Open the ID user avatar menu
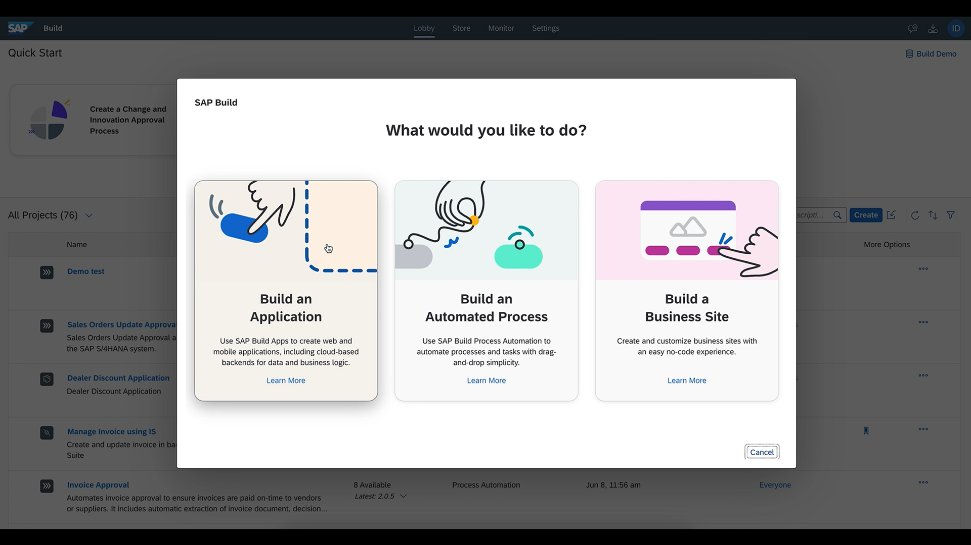The width and height of the screenshot is (971, 545). (956, 28)
